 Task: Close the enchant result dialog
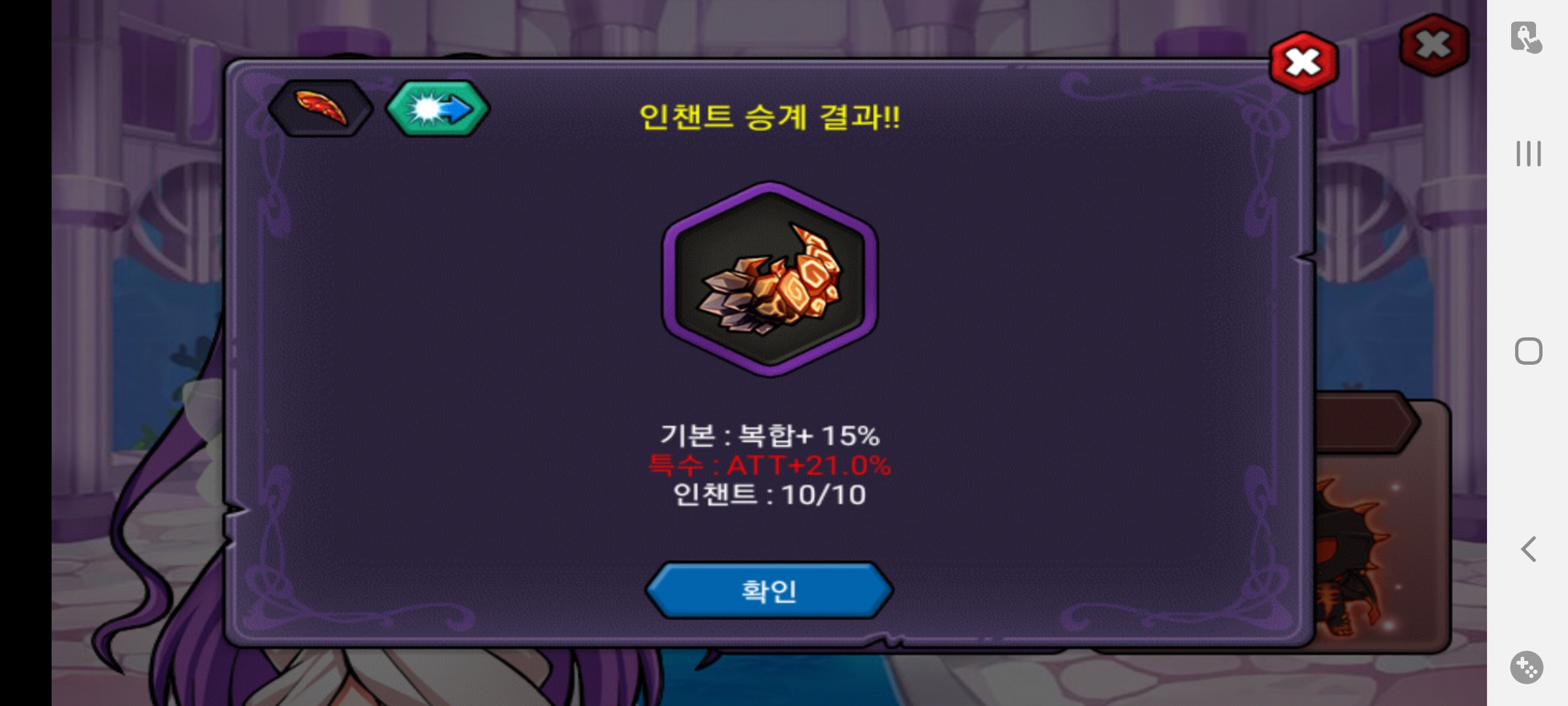click(x=1303, y=63)
